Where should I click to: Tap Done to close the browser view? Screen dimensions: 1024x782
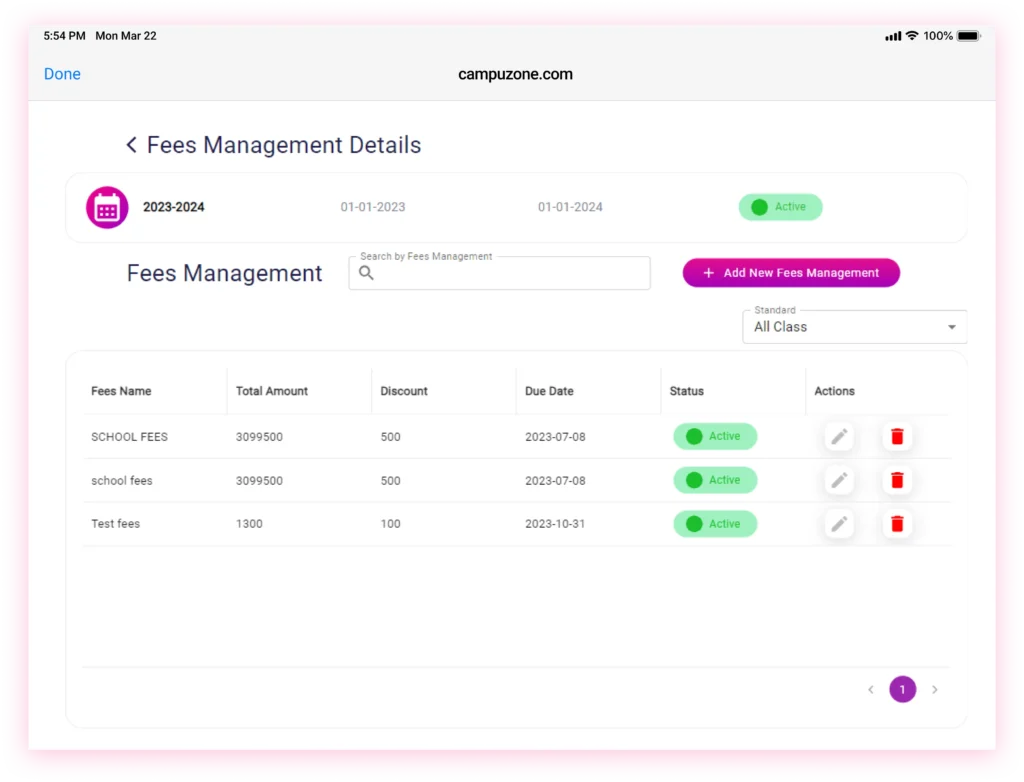62,73
